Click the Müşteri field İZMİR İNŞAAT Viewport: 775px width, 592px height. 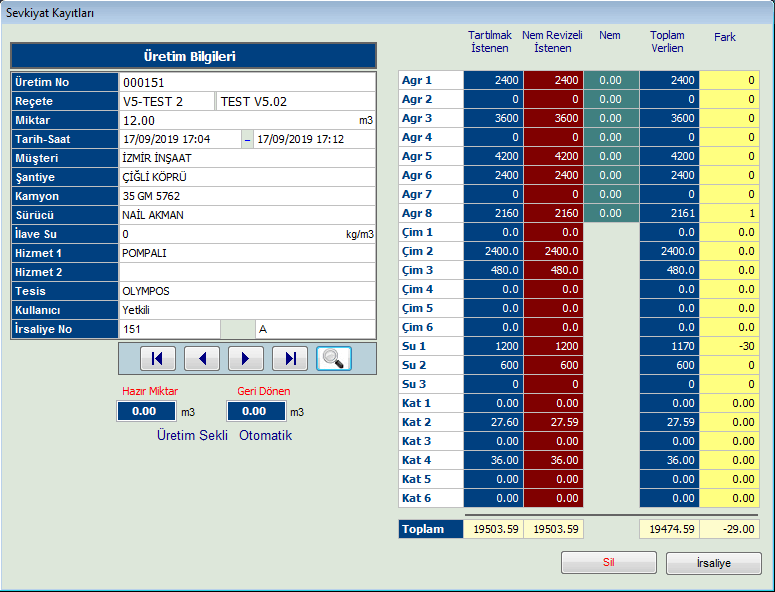coord(247,158)
